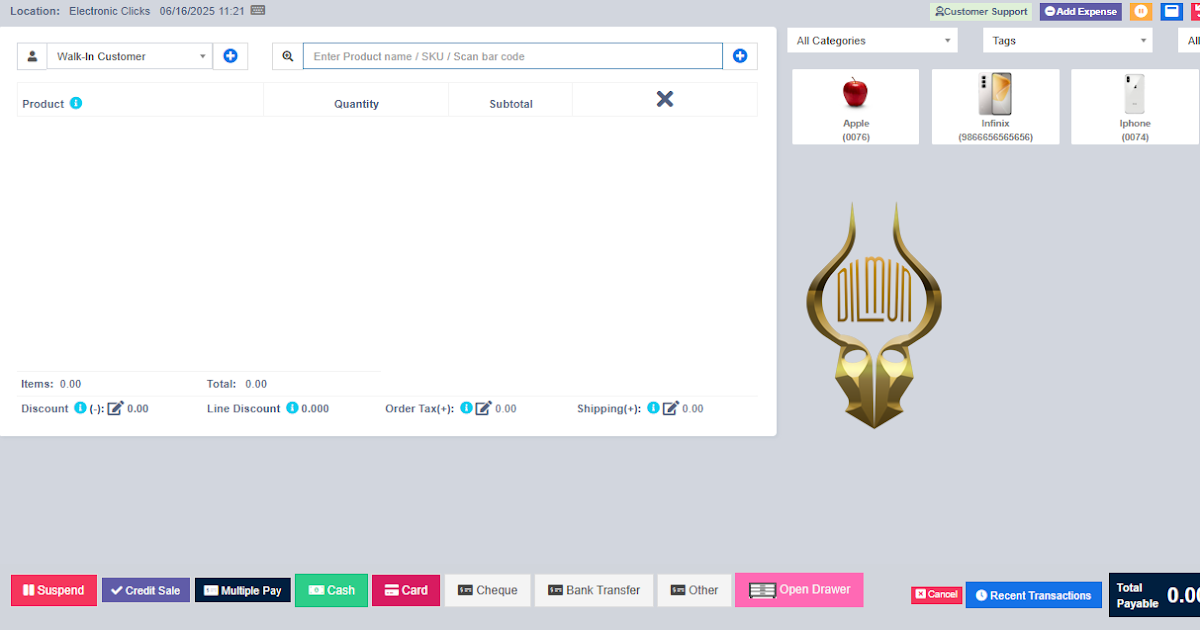This screenshot has width=1200, height=630.
Task: Click the Total: 0.00 label
Action: click(237, 384)
